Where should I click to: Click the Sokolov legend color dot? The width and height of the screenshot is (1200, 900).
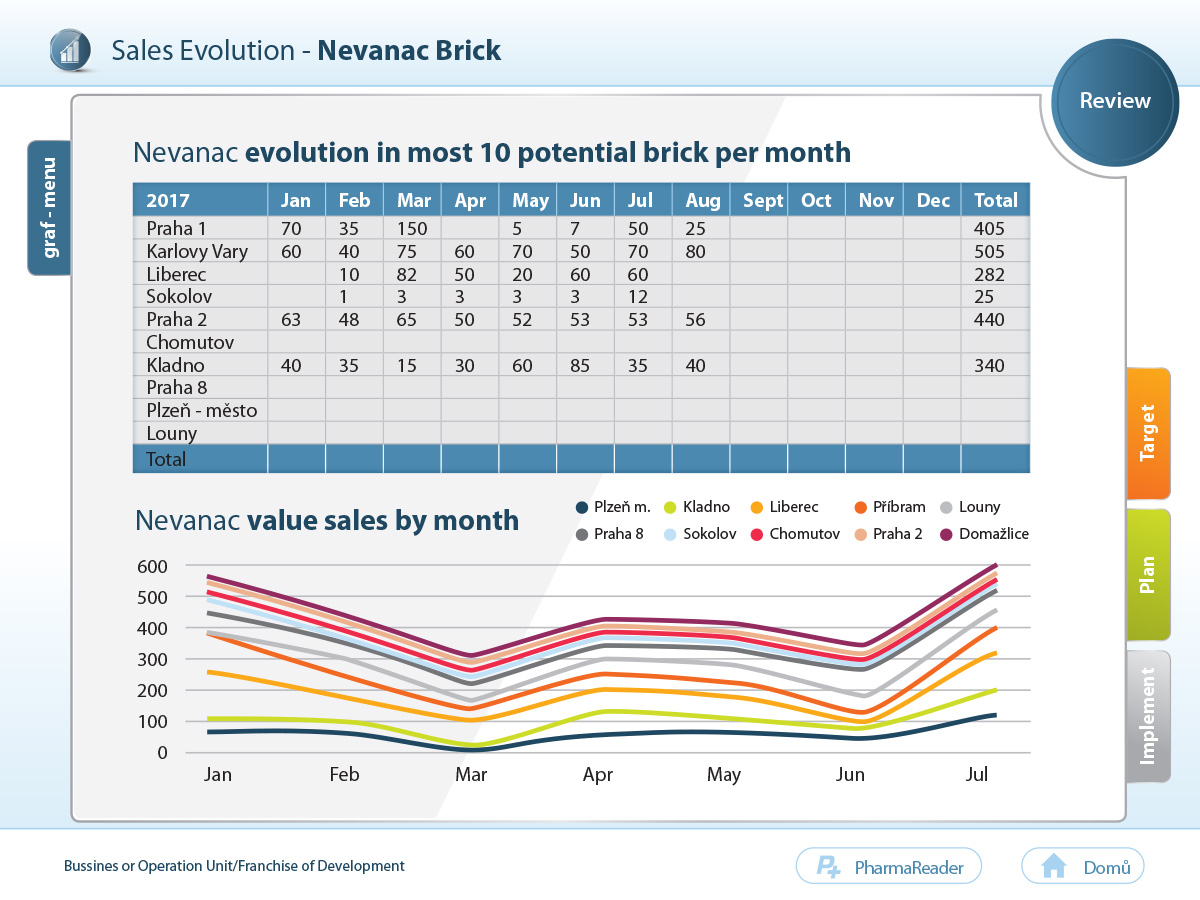click(671, 534)
